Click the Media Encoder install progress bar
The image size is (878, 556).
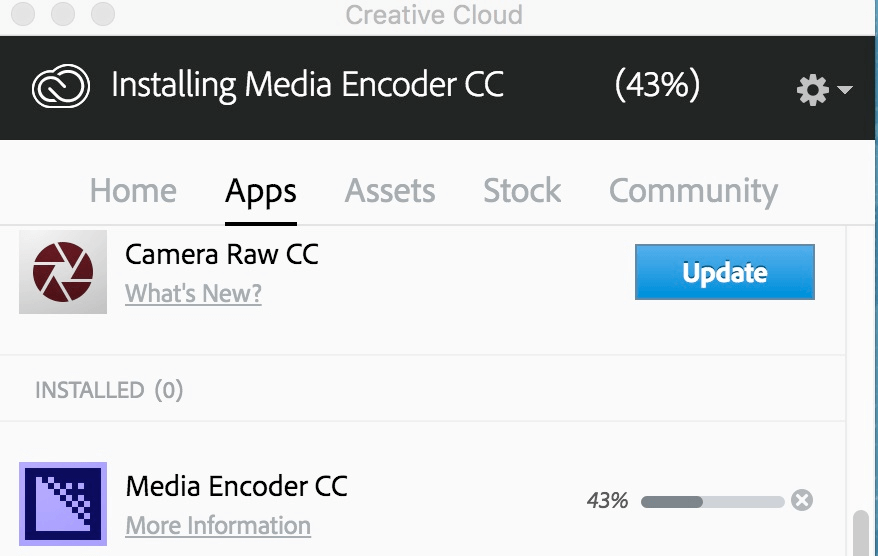(x=712, y=502)
